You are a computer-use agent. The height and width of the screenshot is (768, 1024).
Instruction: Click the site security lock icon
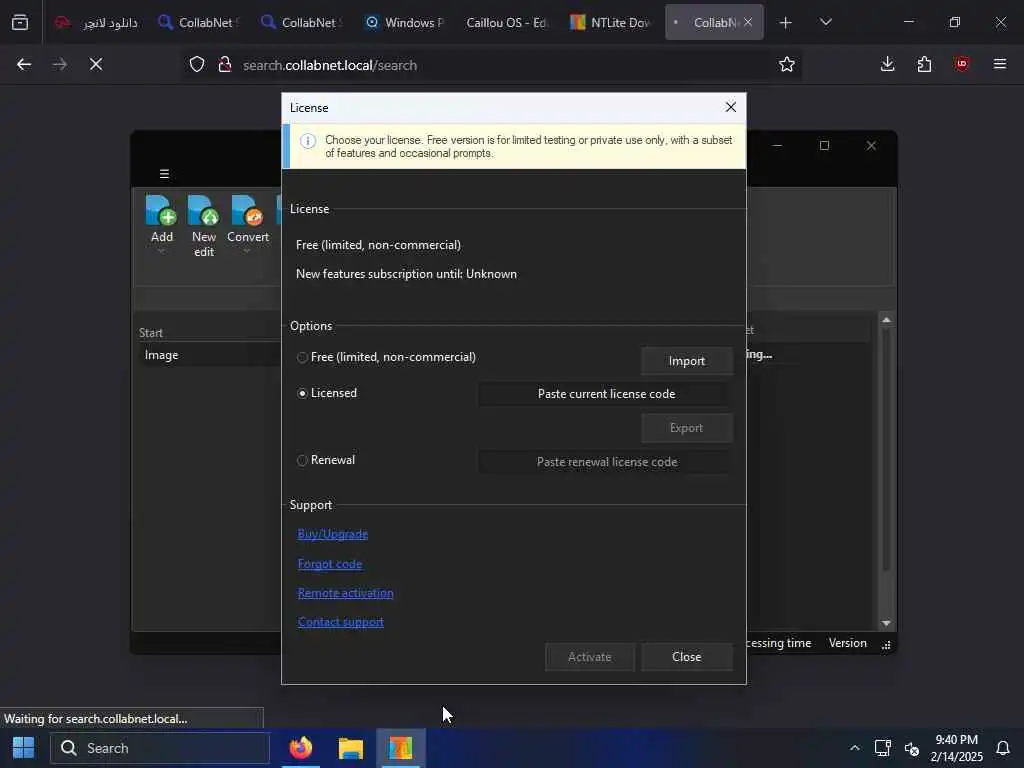pos(225,64)
